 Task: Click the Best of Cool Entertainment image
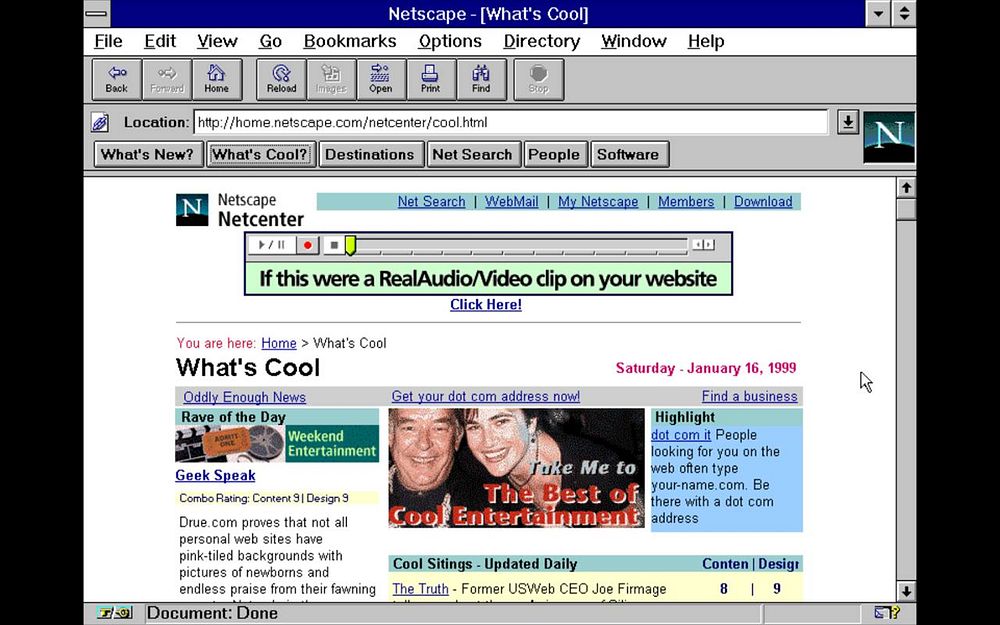pyautogui.click(x=516, y=468)
